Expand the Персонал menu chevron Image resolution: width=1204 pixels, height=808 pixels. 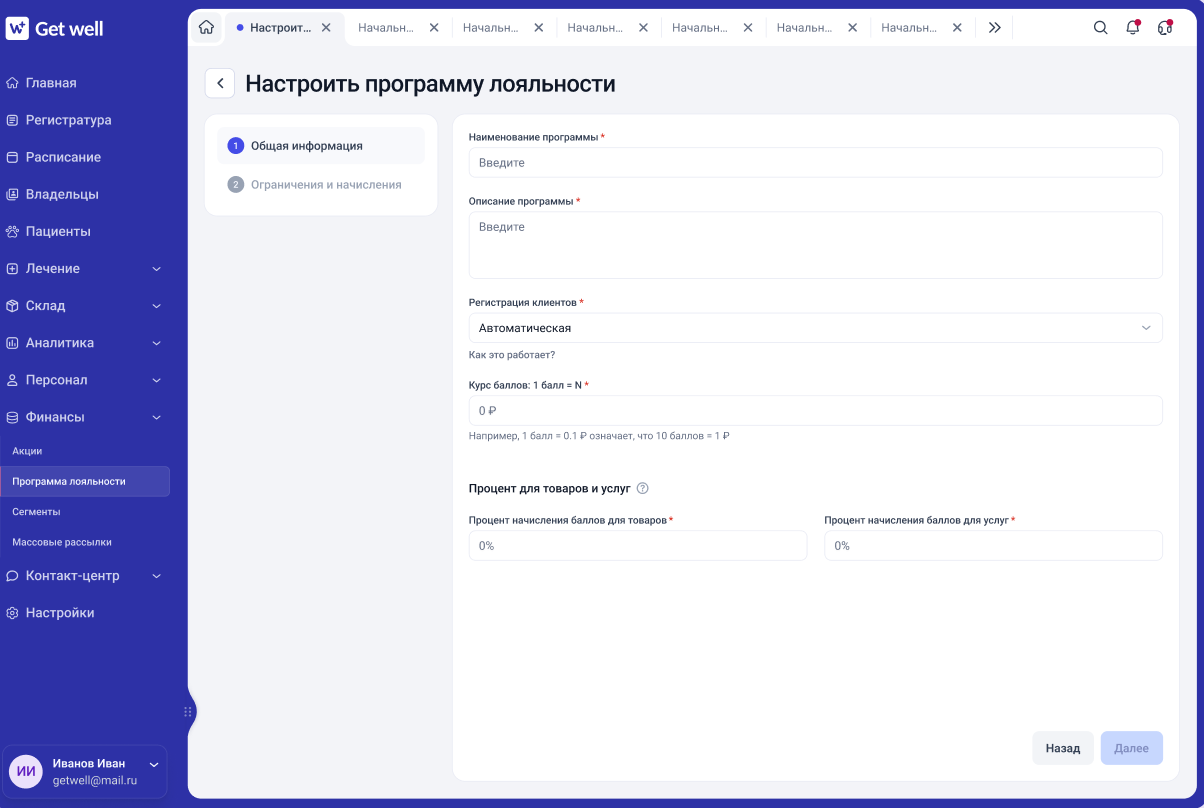[157, 380]
